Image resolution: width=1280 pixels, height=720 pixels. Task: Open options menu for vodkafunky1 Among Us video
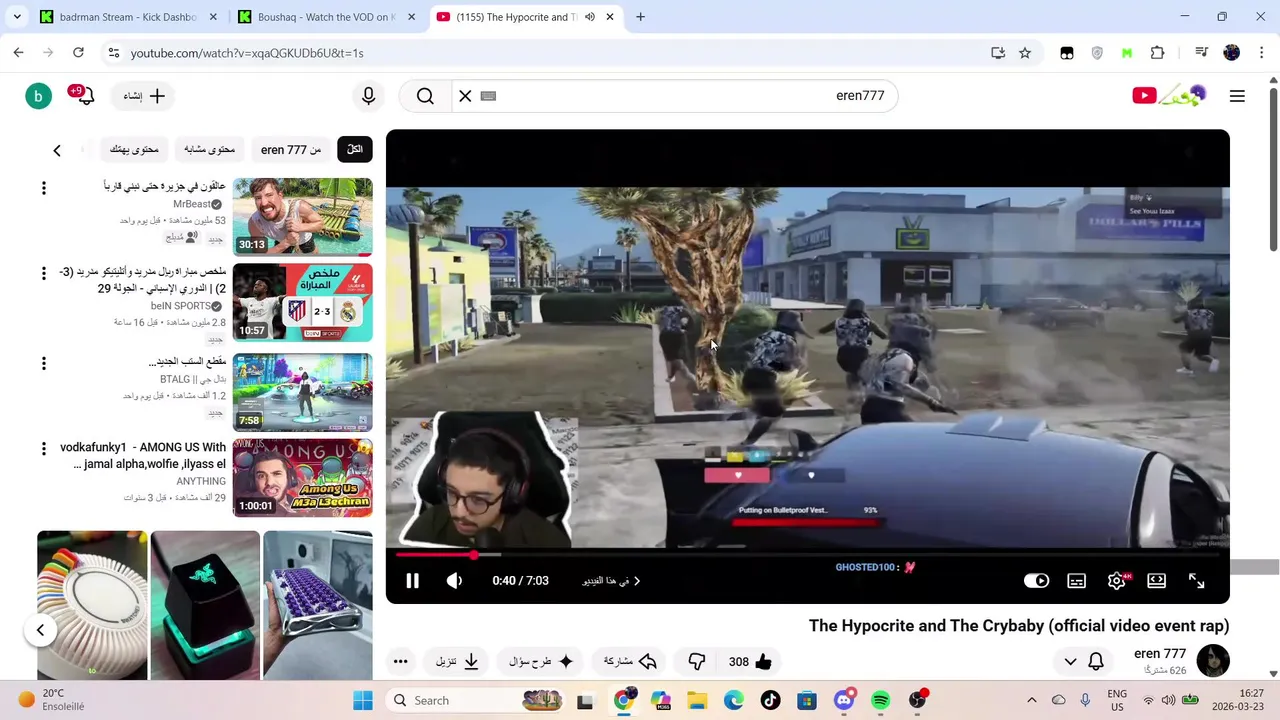point(43,449)
